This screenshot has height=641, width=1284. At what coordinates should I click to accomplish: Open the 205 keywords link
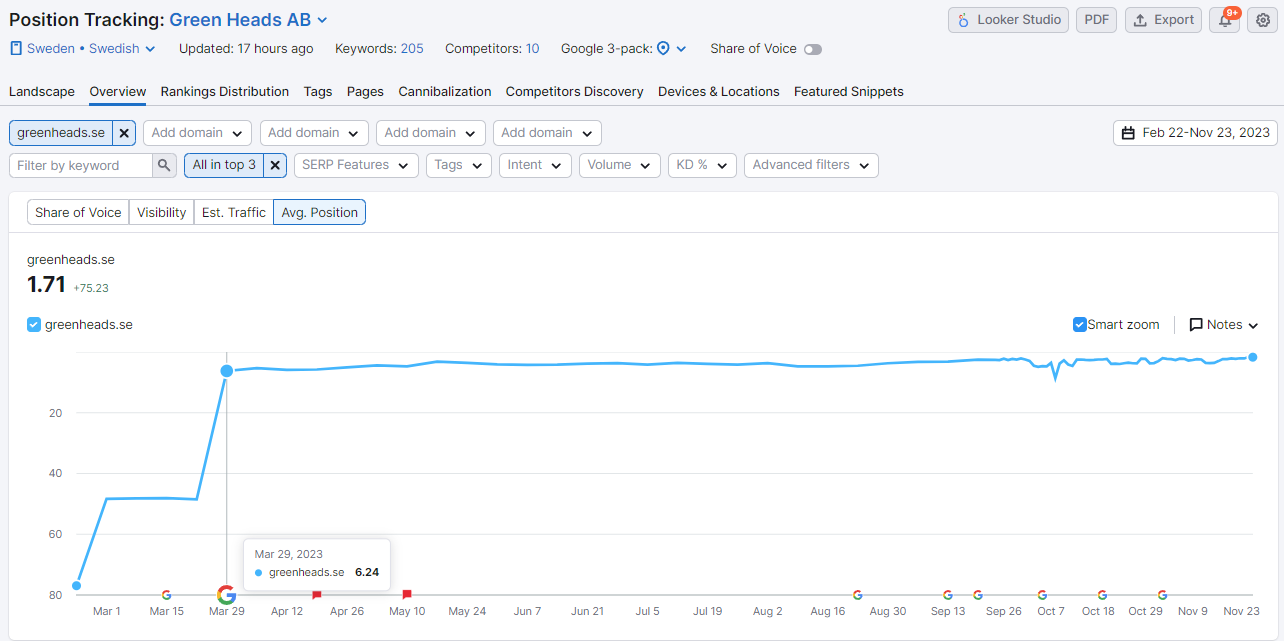tap(412, 48)
